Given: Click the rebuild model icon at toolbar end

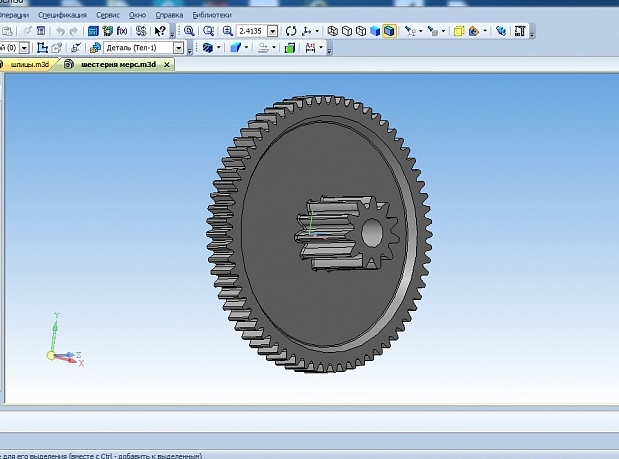Looking at the screenshot, I should pyautogui.click(x=520, y=31).
